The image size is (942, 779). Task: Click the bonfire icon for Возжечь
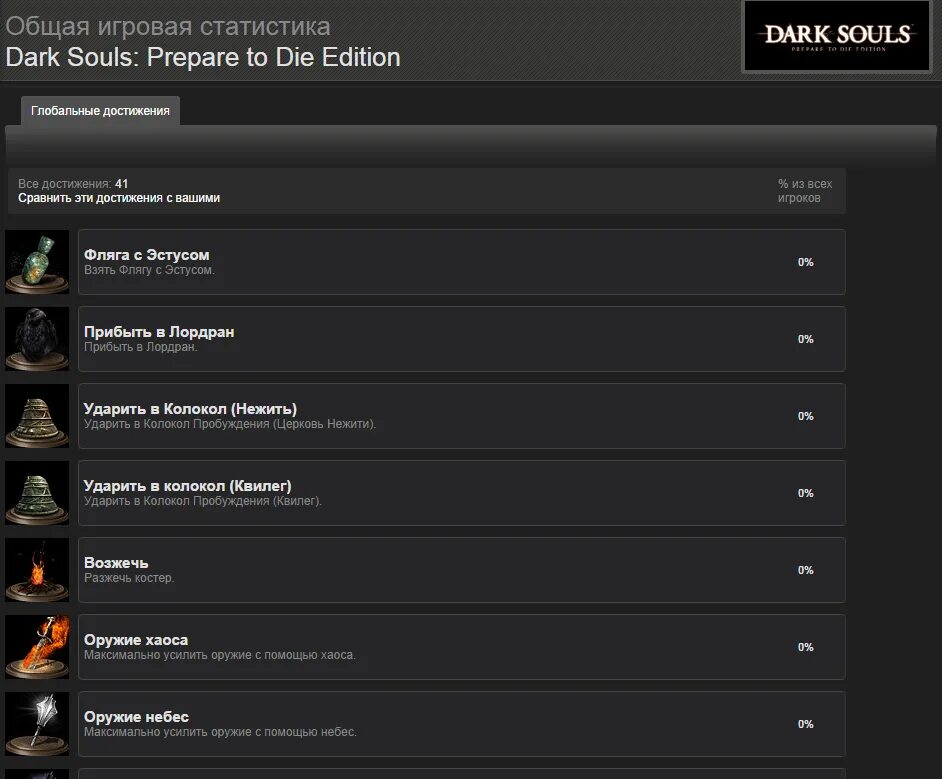tap(37, 569)
